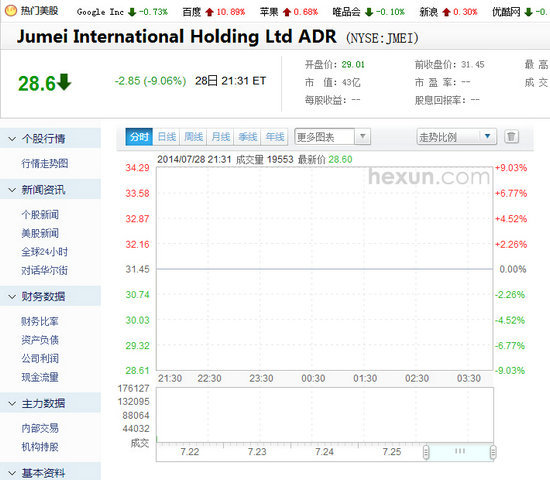Open the 机构持股 link

point(40,447)
